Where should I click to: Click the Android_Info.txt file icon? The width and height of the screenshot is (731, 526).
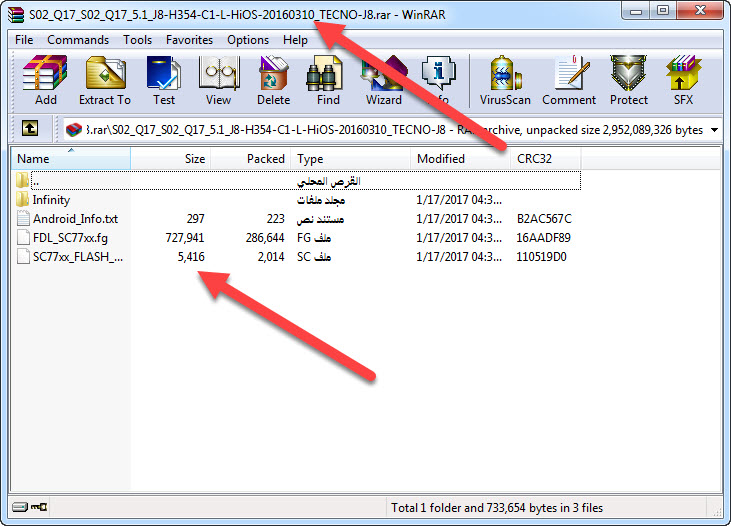click(23, 218)
